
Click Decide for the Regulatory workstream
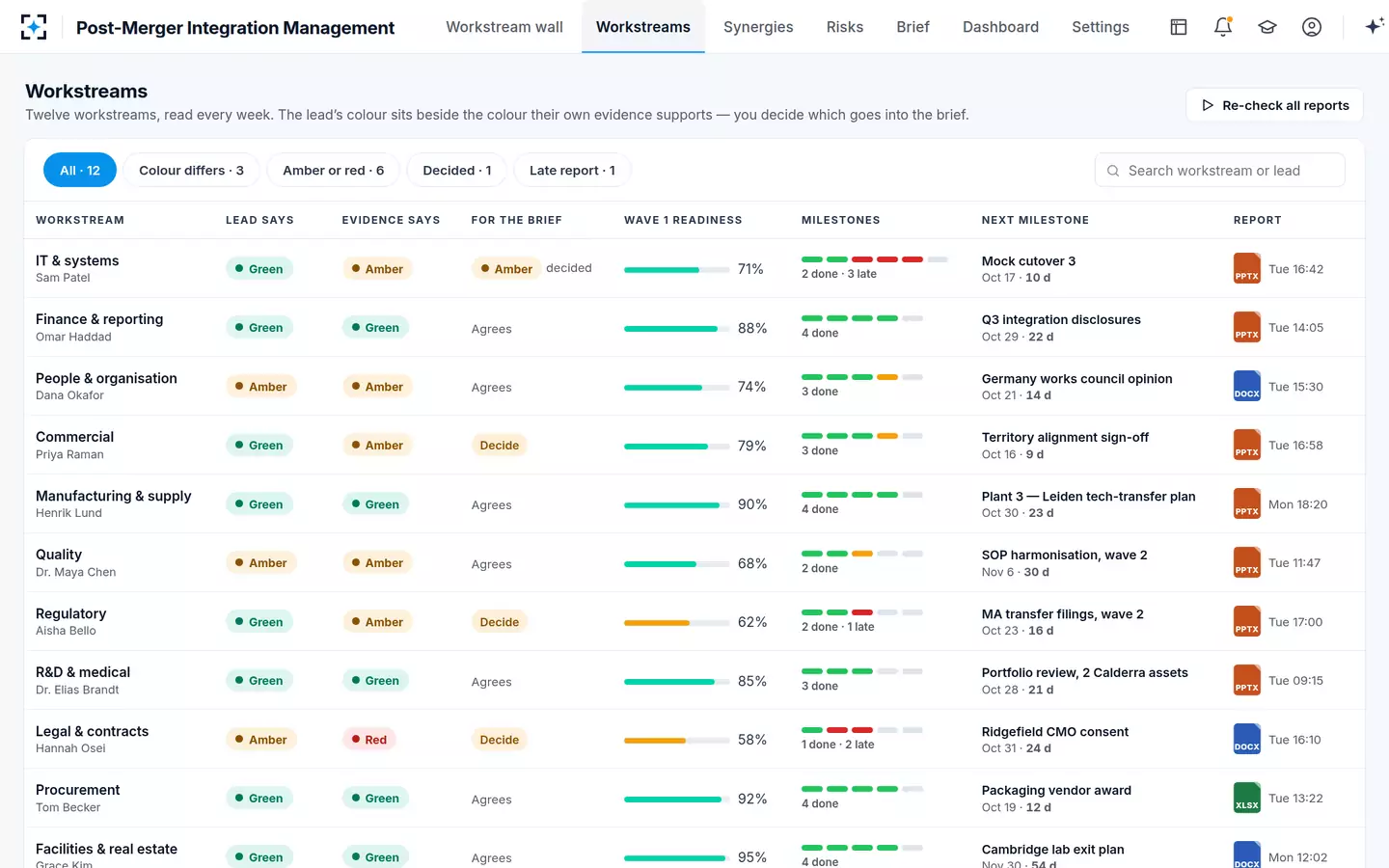point(500,622)
